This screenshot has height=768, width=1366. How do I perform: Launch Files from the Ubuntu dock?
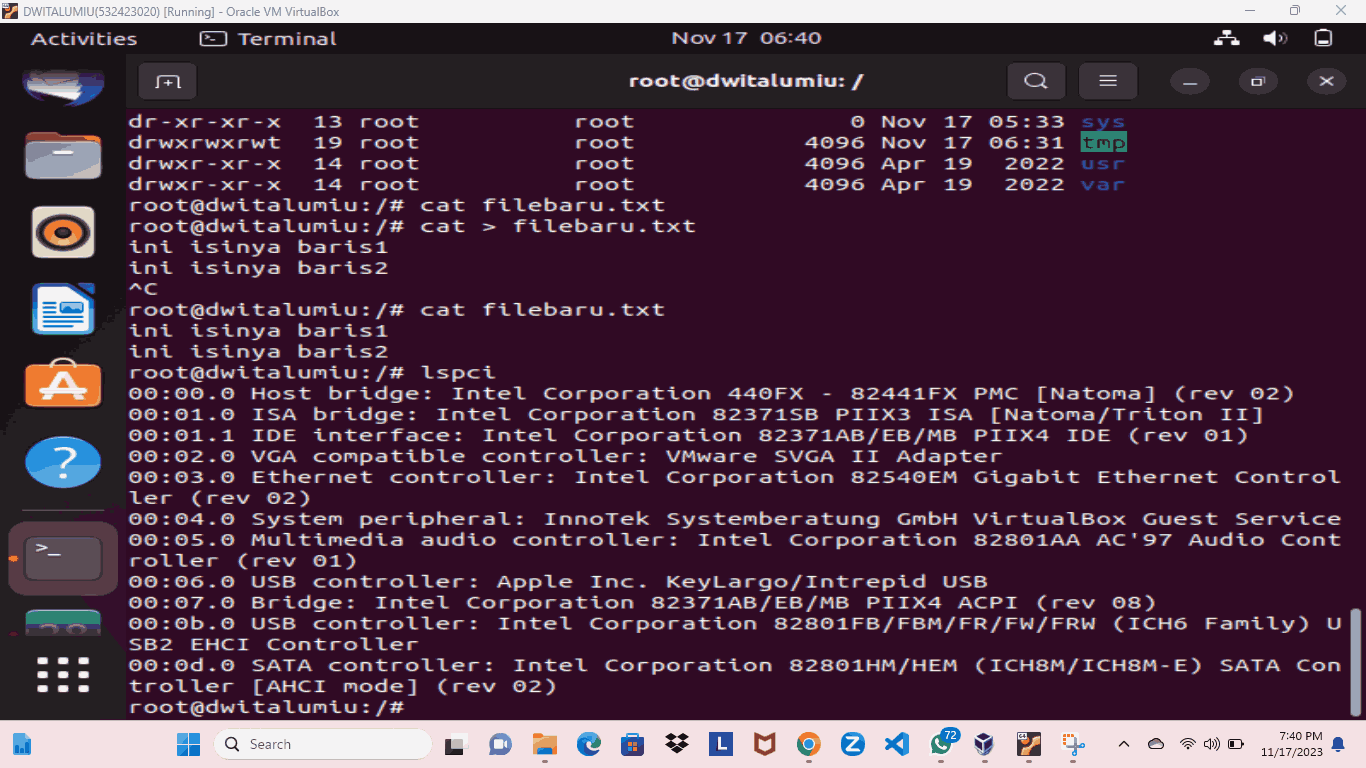pos(63,157)
